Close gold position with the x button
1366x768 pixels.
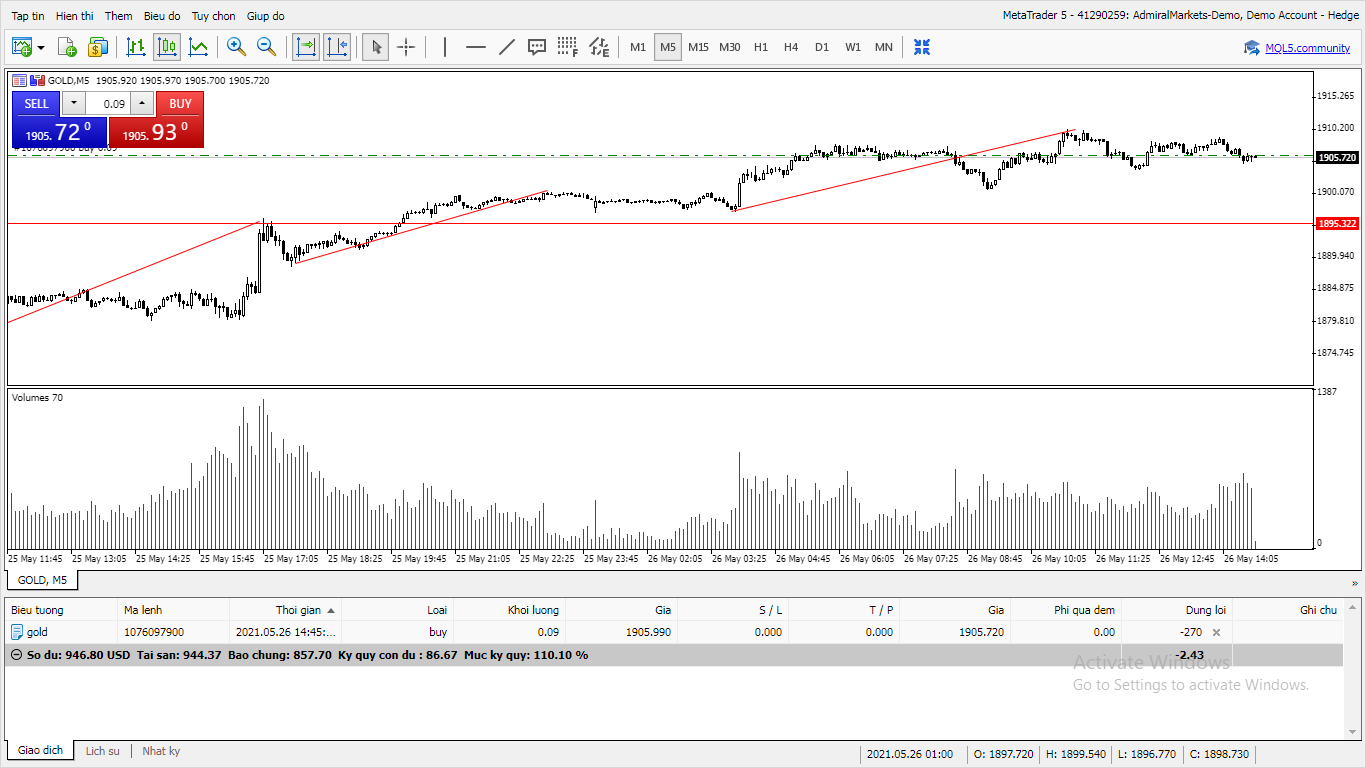click(x=1216, y=632)
